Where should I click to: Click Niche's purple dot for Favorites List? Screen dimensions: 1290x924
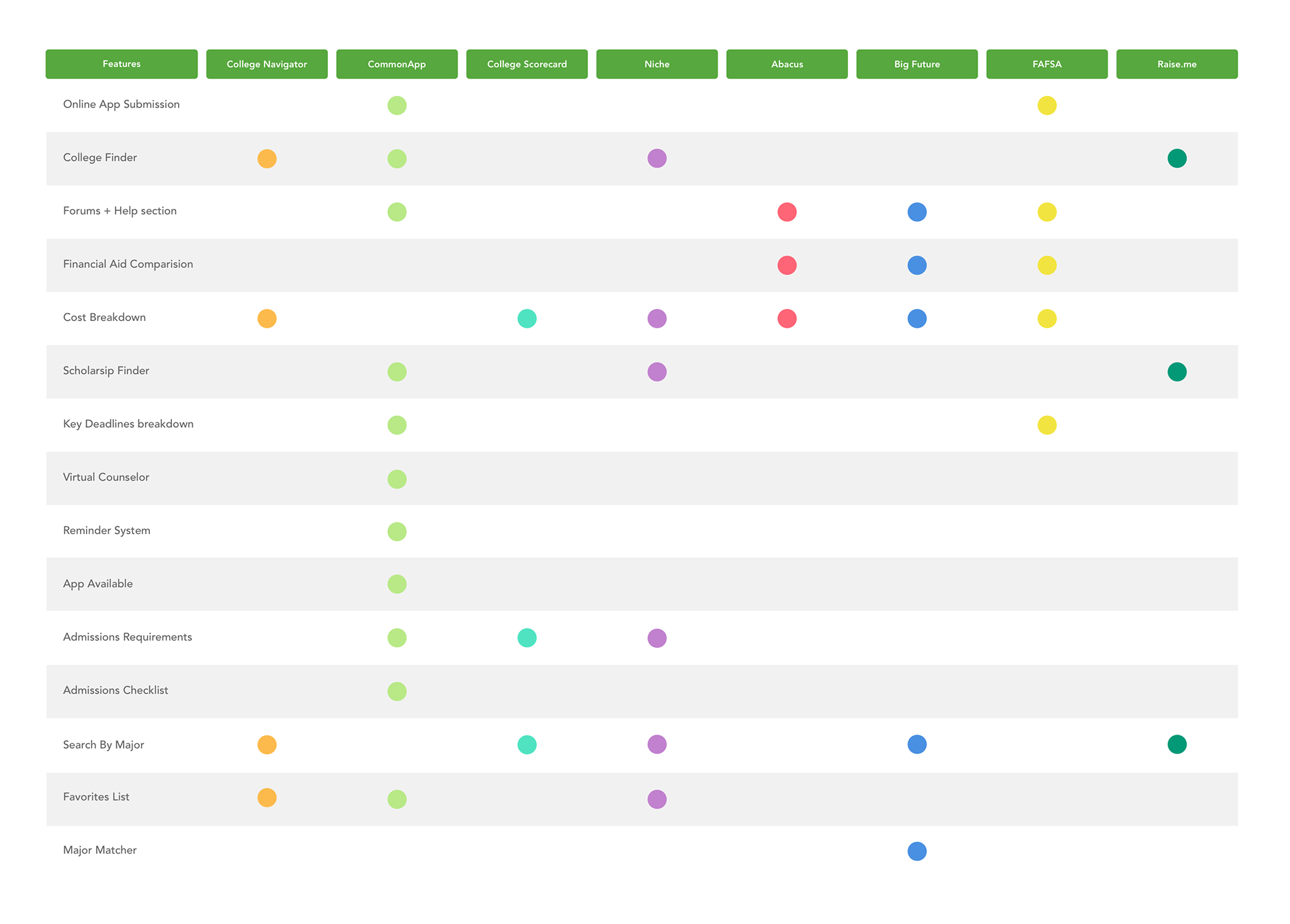click(x=657, y=799)
